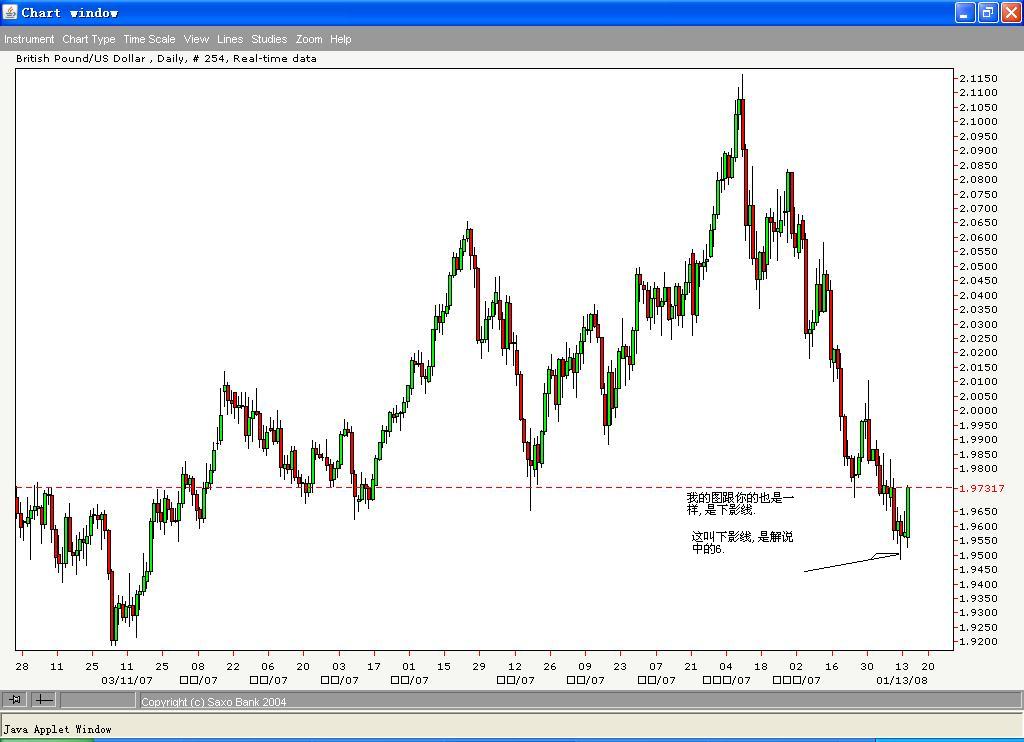Open the Chart Type menu
This screenshot has height=742, width=1024.
(89, 39)
